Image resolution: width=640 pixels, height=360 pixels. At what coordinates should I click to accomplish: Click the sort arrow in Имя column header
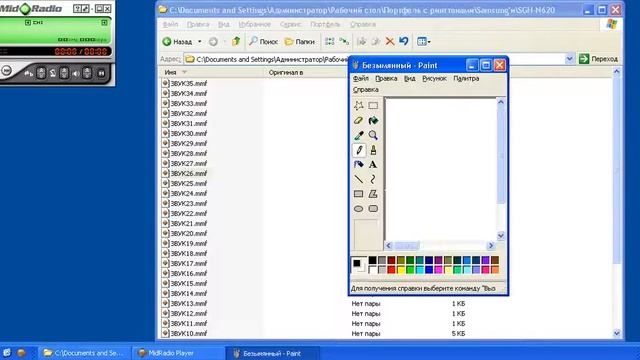pyautogui.click(x=184, y=72)
